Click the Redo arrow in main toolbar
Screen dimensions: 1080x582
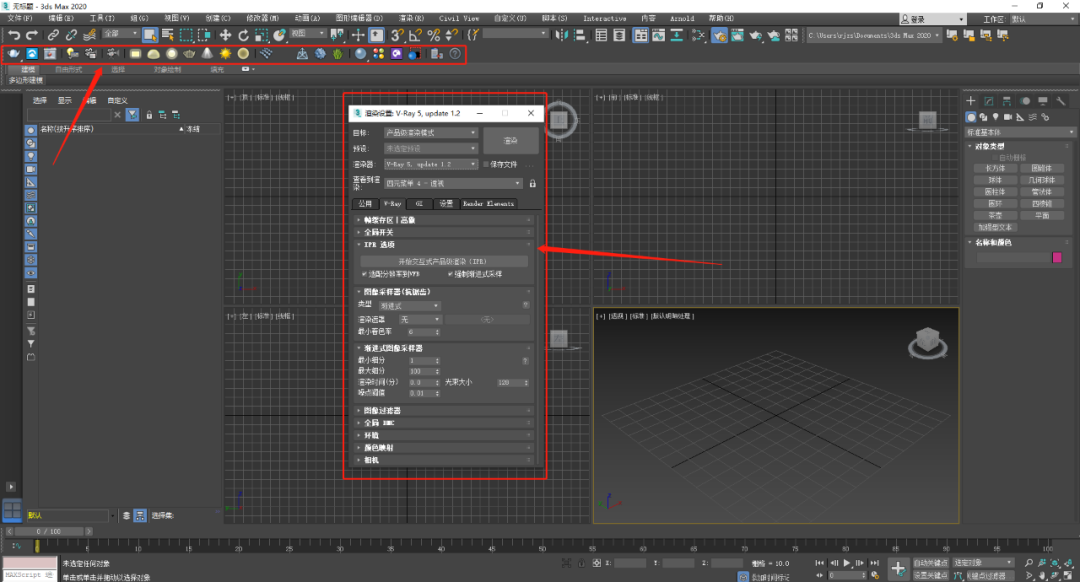tap(32, 34)
